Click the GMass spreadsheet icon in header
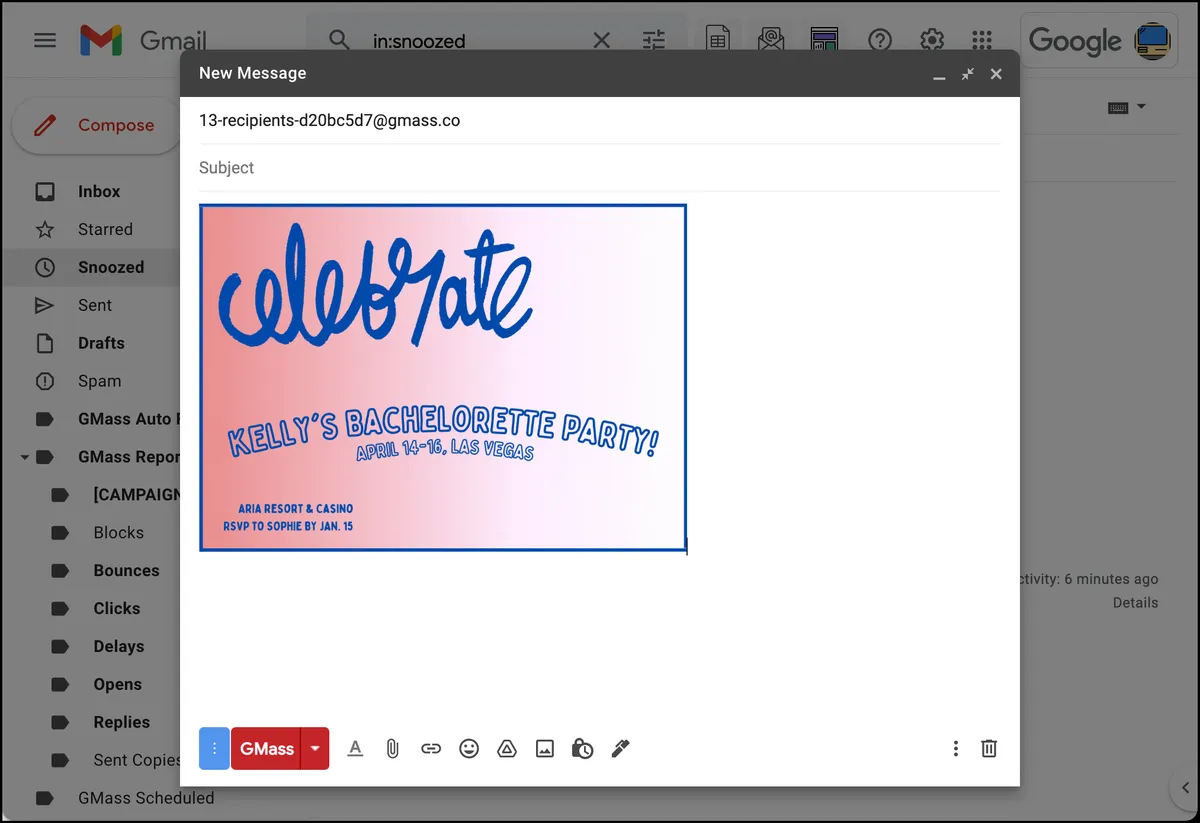The height and width of the screenshot is (823, 1200). [717, 40]
